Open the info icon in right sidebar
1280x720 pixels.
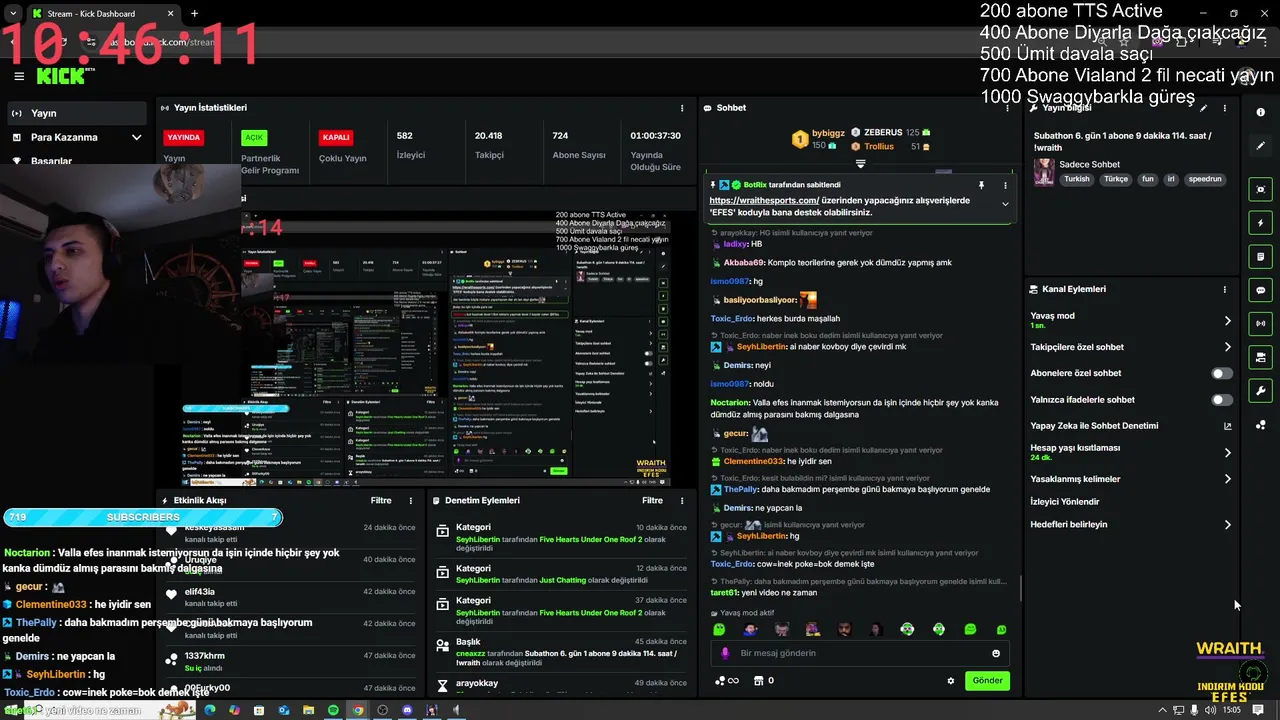[x=1260, y=113]
